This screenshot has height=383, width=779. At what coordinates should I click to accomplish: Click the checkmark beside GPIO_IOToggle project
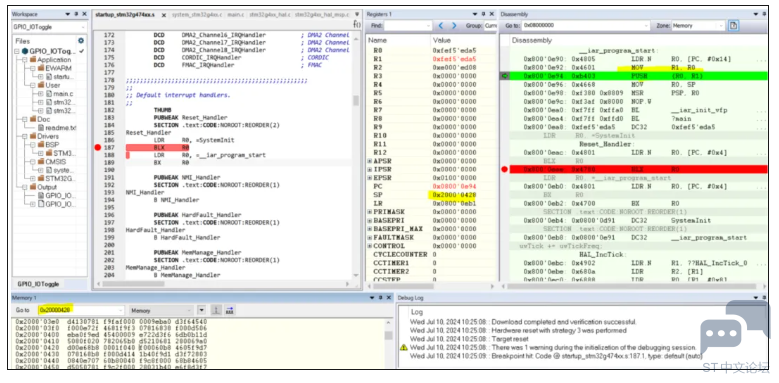(x=81, y=51)
